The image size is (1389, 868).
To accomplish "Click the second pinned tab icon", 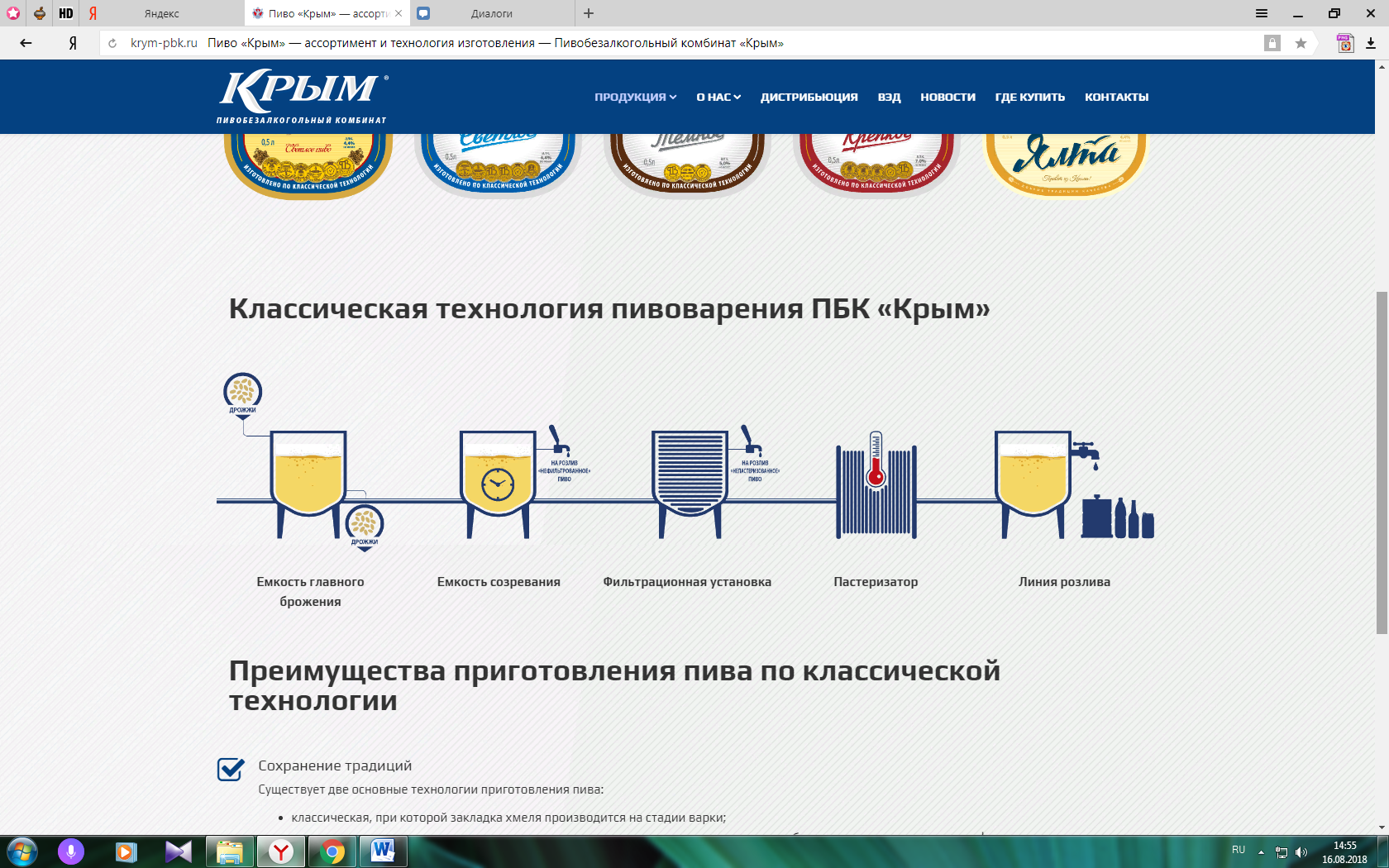I will 39,13.
